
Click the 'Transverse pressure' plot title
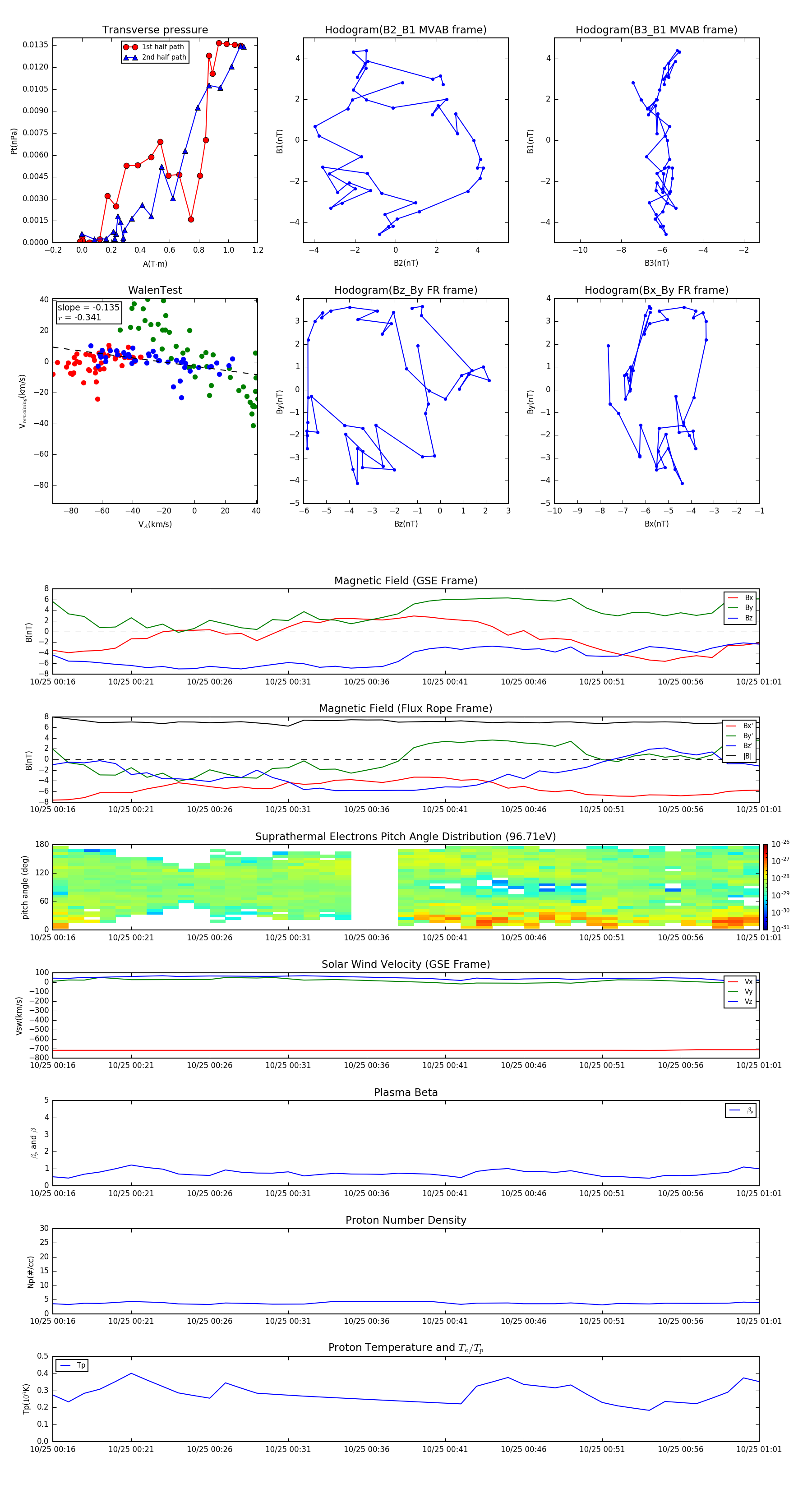tap(155, 30)
